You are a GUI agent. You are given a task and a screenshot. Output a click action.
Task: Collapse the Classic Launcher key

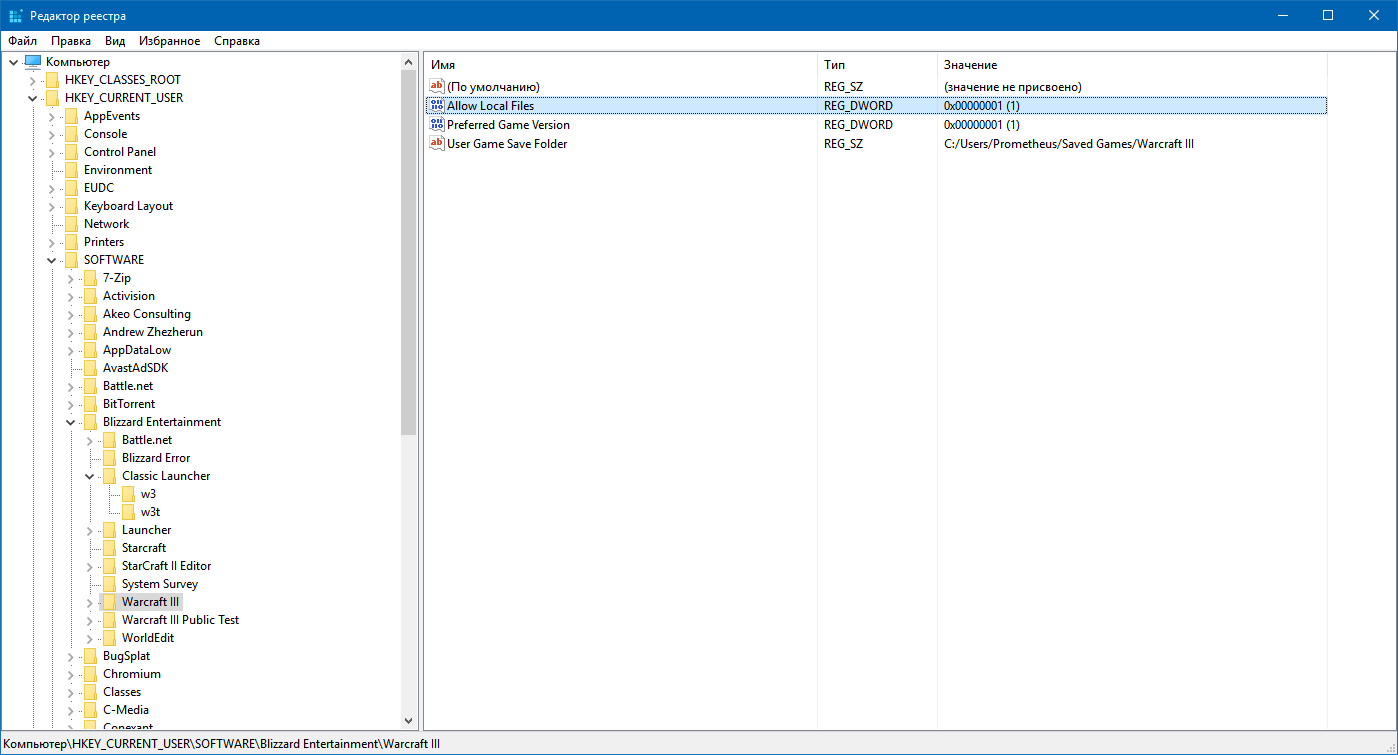(89, 476)
